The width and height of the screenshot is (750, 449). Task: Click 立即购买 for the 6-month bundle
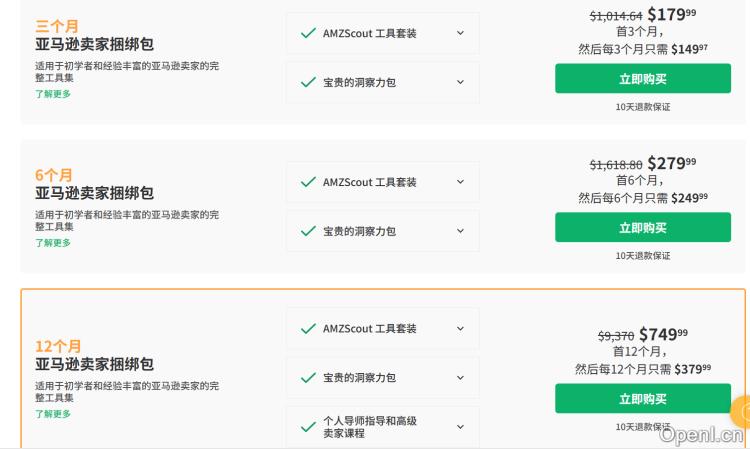click(x=643, y=228)
